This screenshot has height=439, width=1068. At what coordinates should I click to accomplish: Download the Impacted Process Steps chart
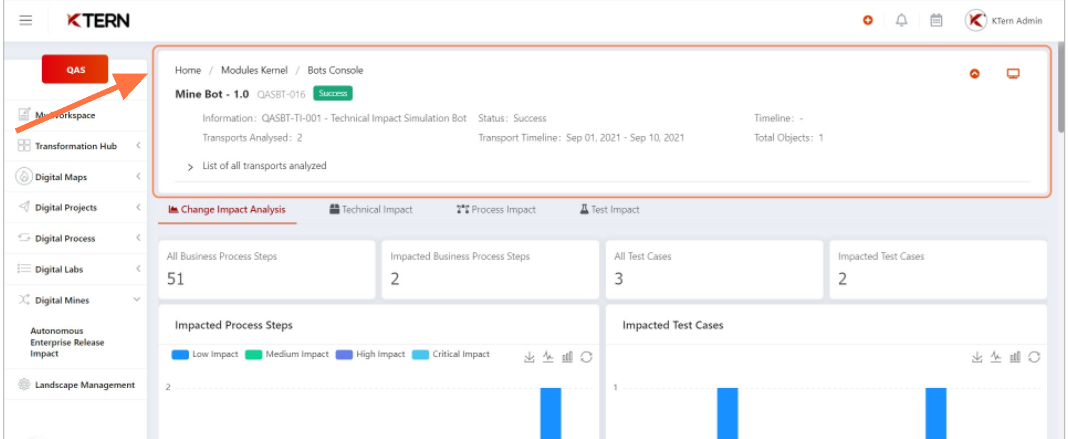coord(529,357)
